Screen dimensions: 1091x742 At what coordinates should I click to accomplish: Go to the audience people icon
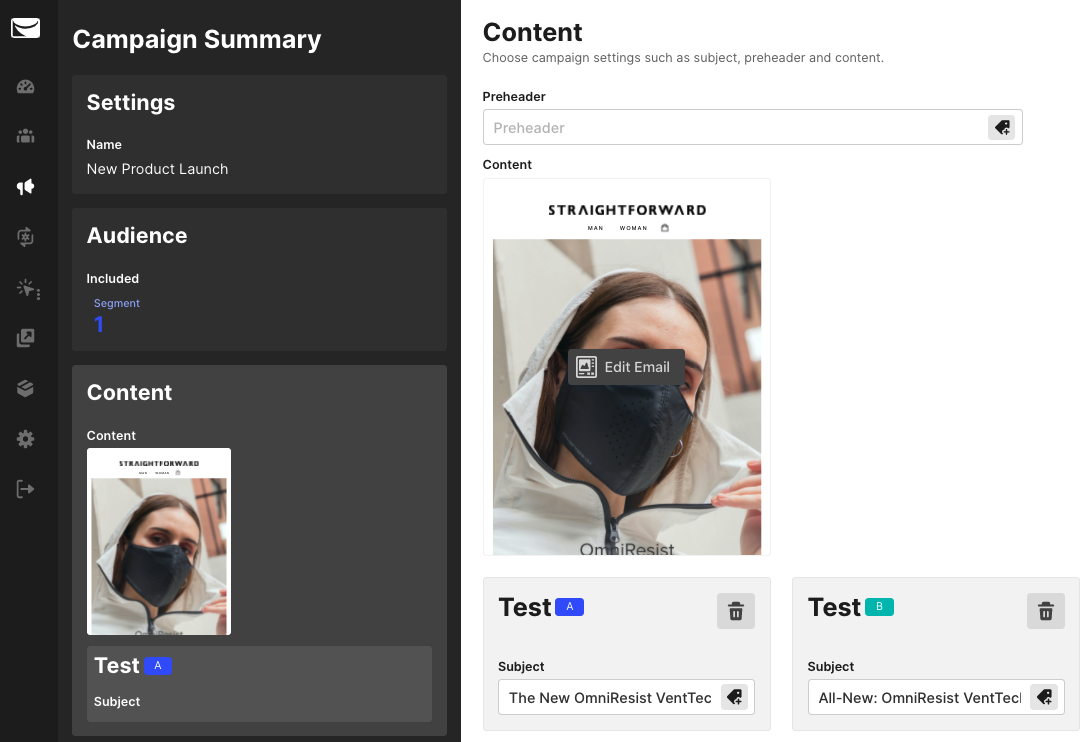pyautogui.click(x=26, y=136)
